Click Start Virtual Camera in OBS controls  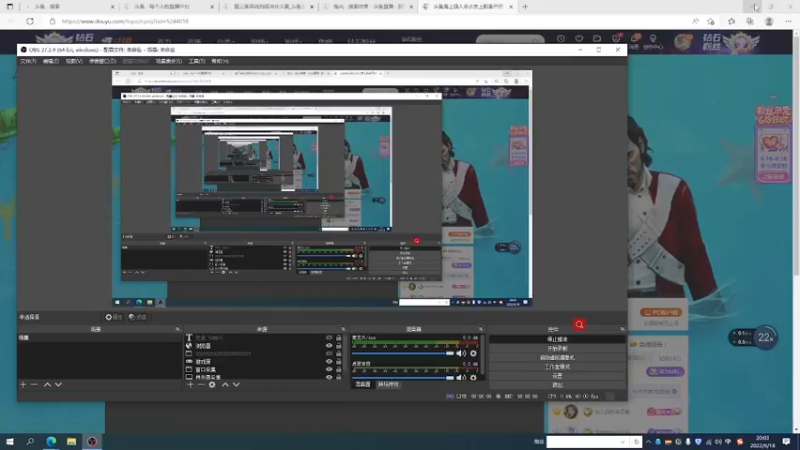click(557, 358)
